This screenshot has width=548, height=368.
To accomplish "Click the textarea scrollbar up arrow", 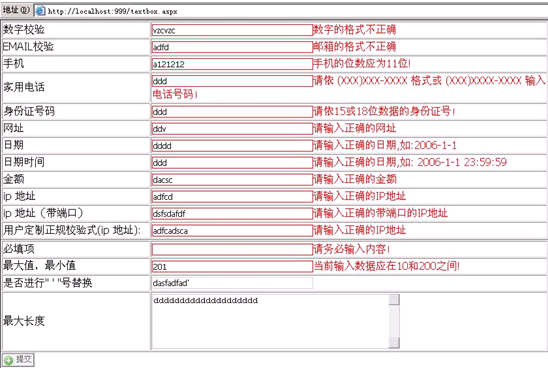I will point(394,300).
